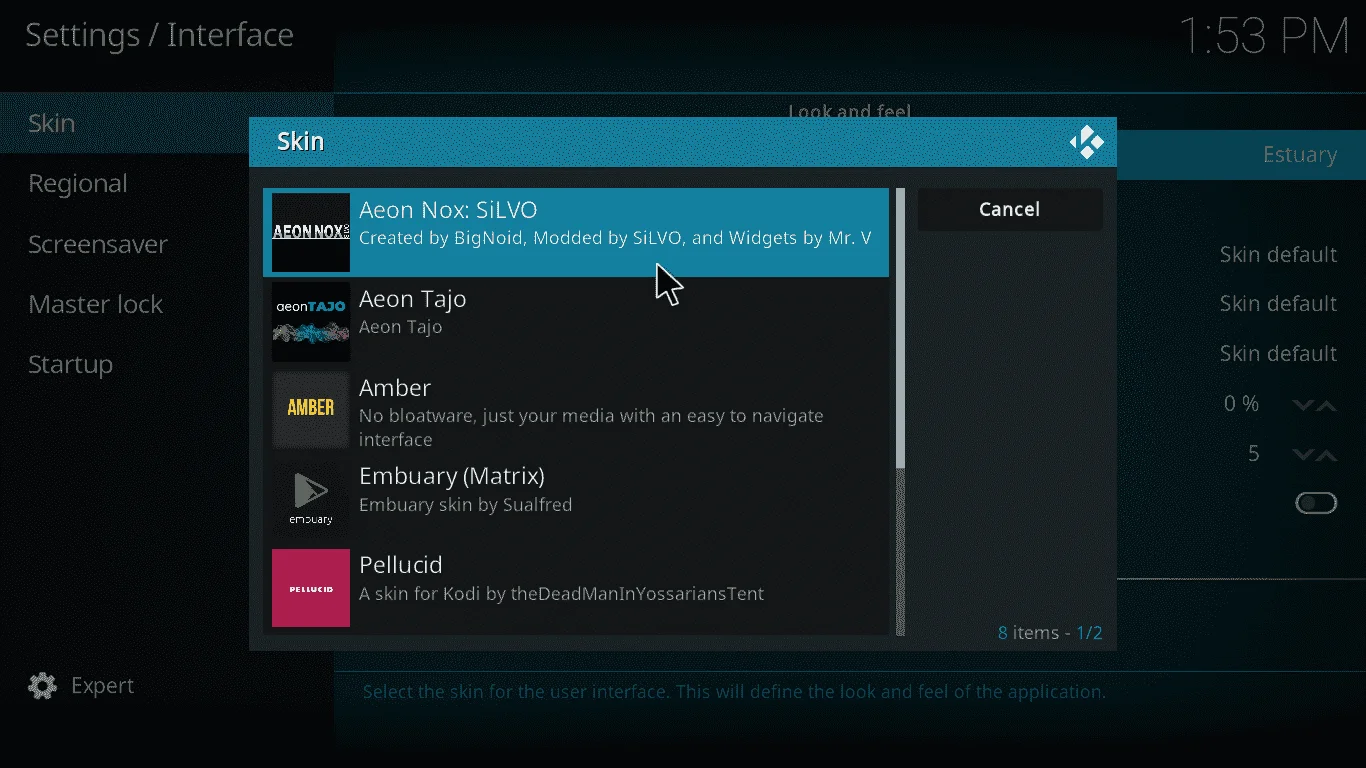
Task: Click the '8 items - 1/2' counter
Action: [x=1050, y=633]
